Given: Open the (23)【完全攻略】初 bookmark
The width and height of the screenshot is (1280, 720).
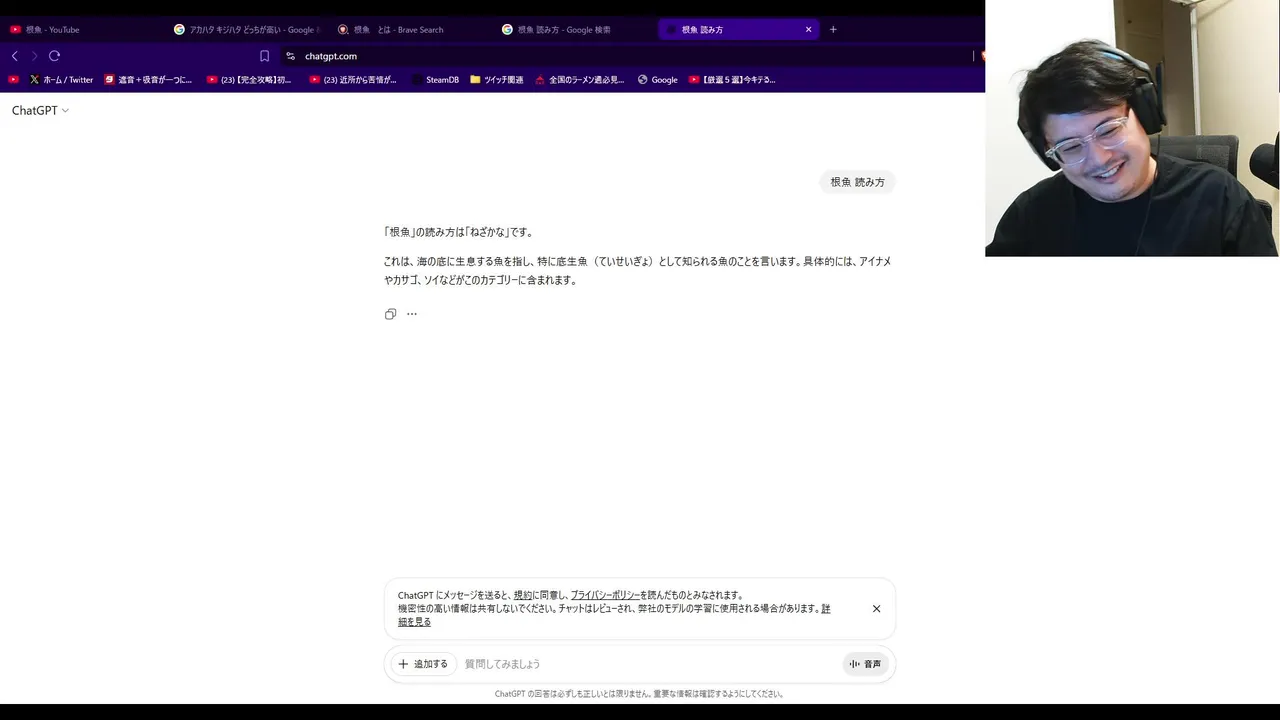Looking at the screenshot, I should coord(250,79).
